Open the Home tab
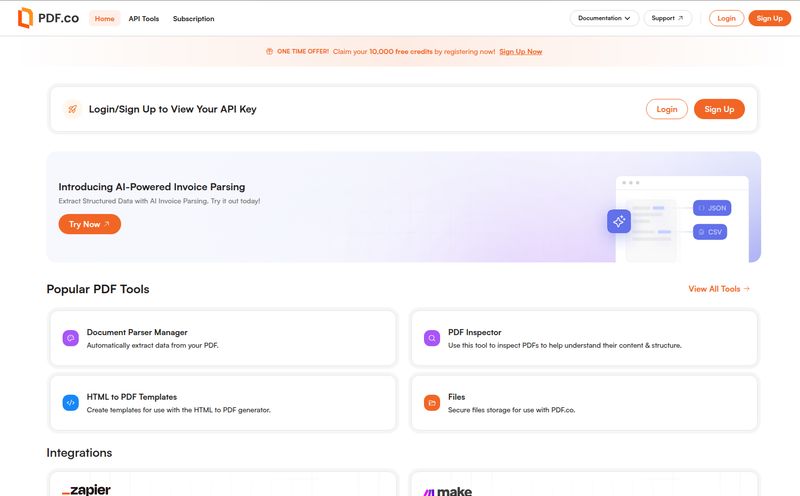Viewport: 800px width, 496px height. click(105, 18)
